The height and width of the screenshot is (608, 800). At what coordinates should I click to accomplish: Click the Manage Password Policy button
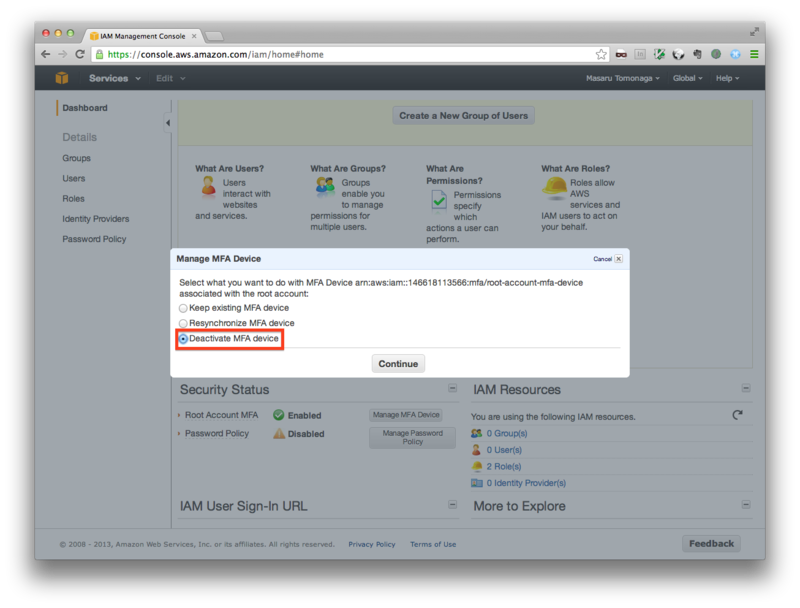pos(412,438)
